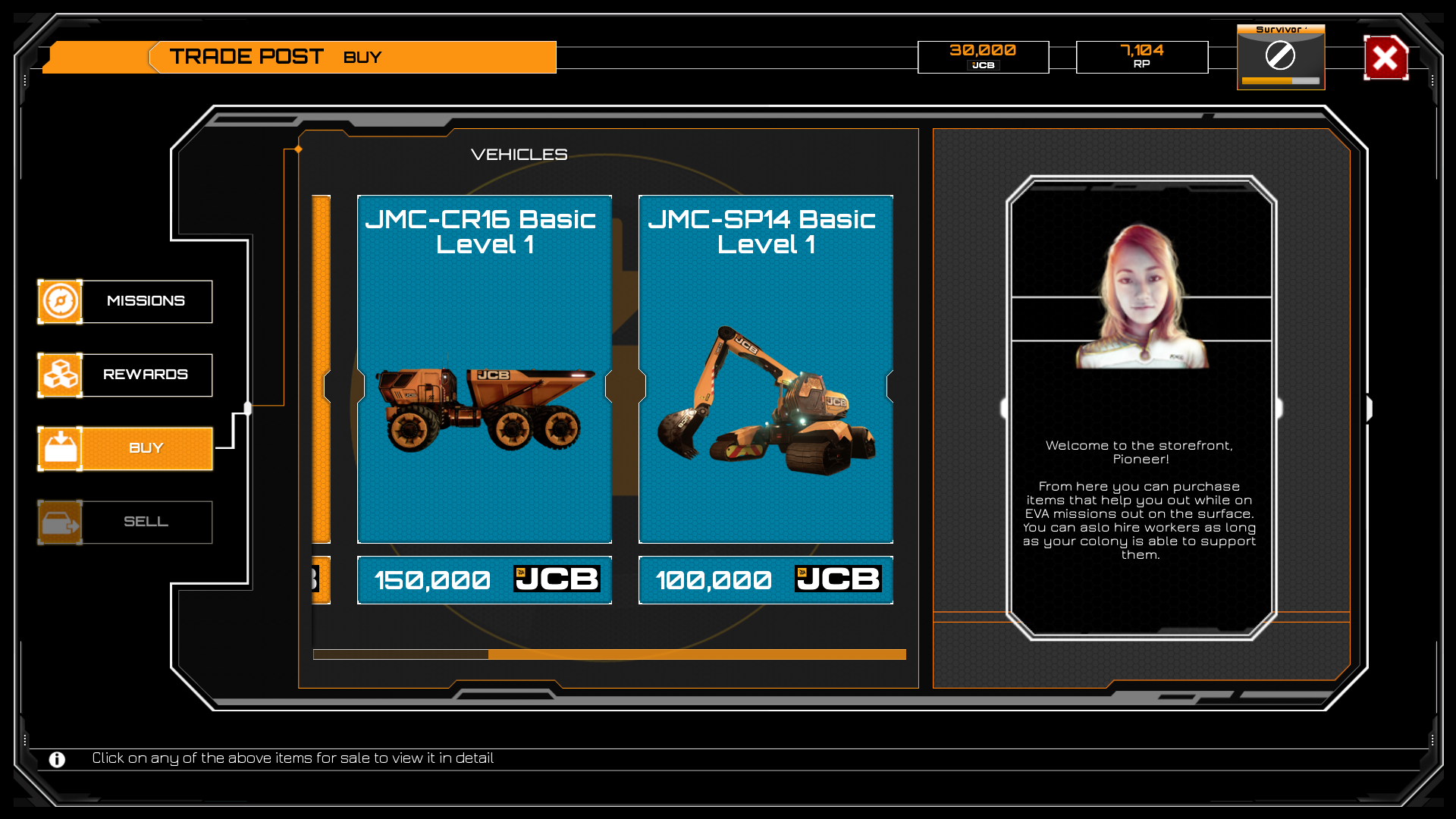
Task: Open the Missions compass icon
Action: (x=60, y=301)
